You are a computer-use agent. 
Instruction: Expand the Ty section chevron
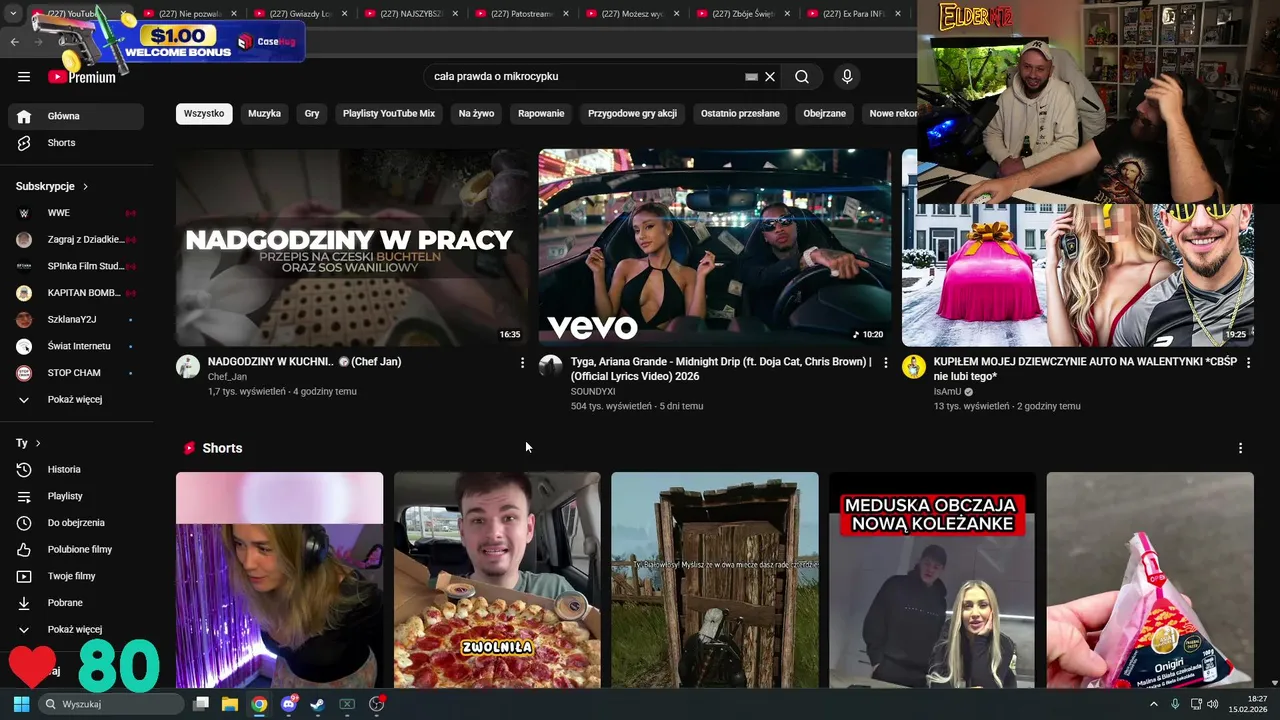[38, 443]
